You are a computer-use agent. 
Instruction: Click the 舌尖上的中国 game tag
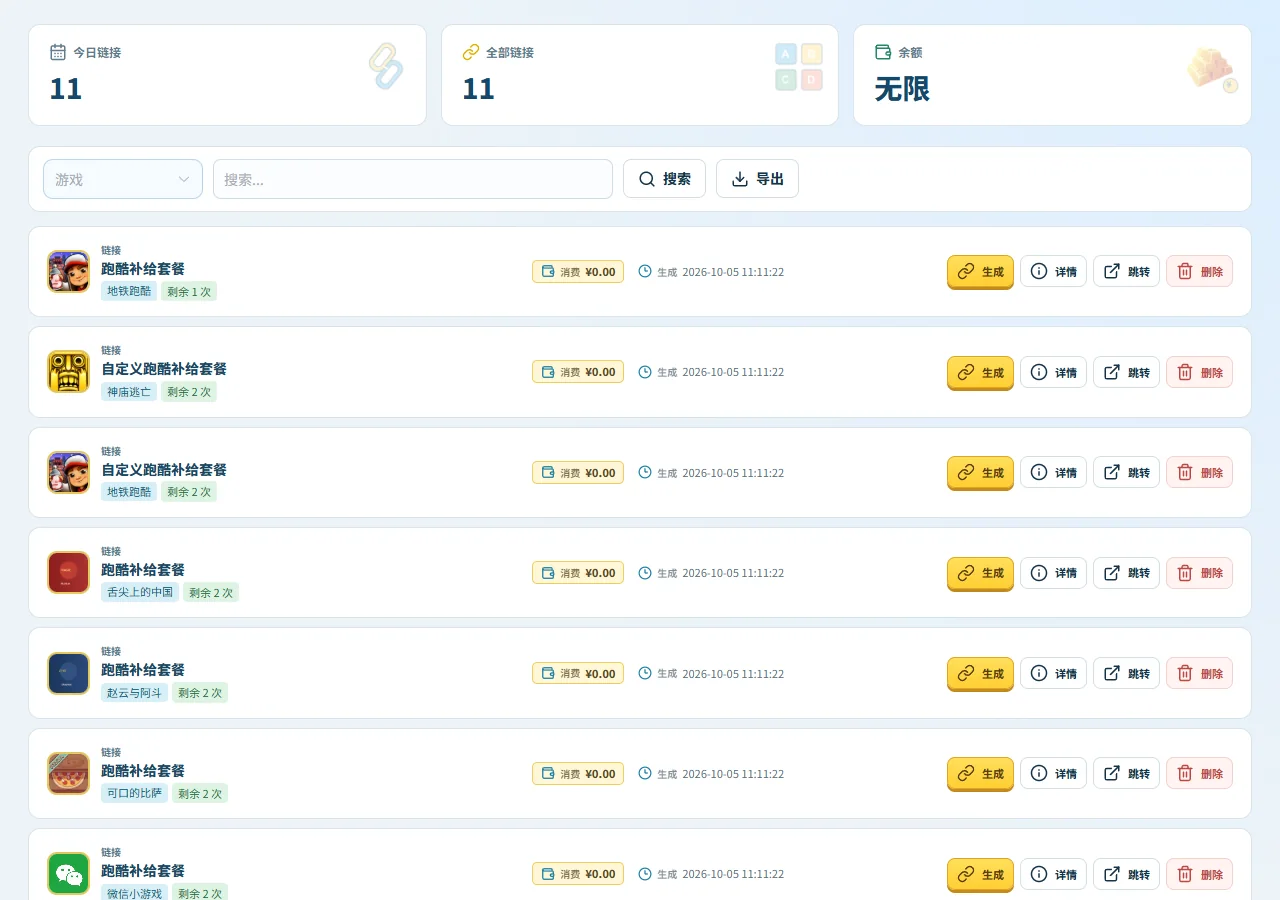tap(140, 592)
